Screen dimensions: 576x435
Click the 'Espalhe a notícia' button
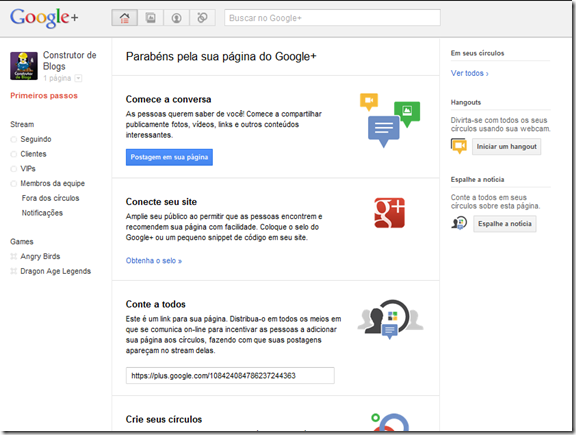[505, 224]
